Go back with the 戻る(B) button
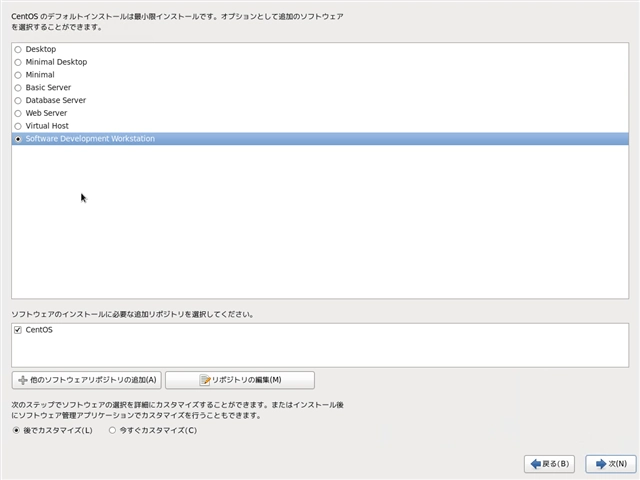Screen dimensions: 640x480 [549, 464]
